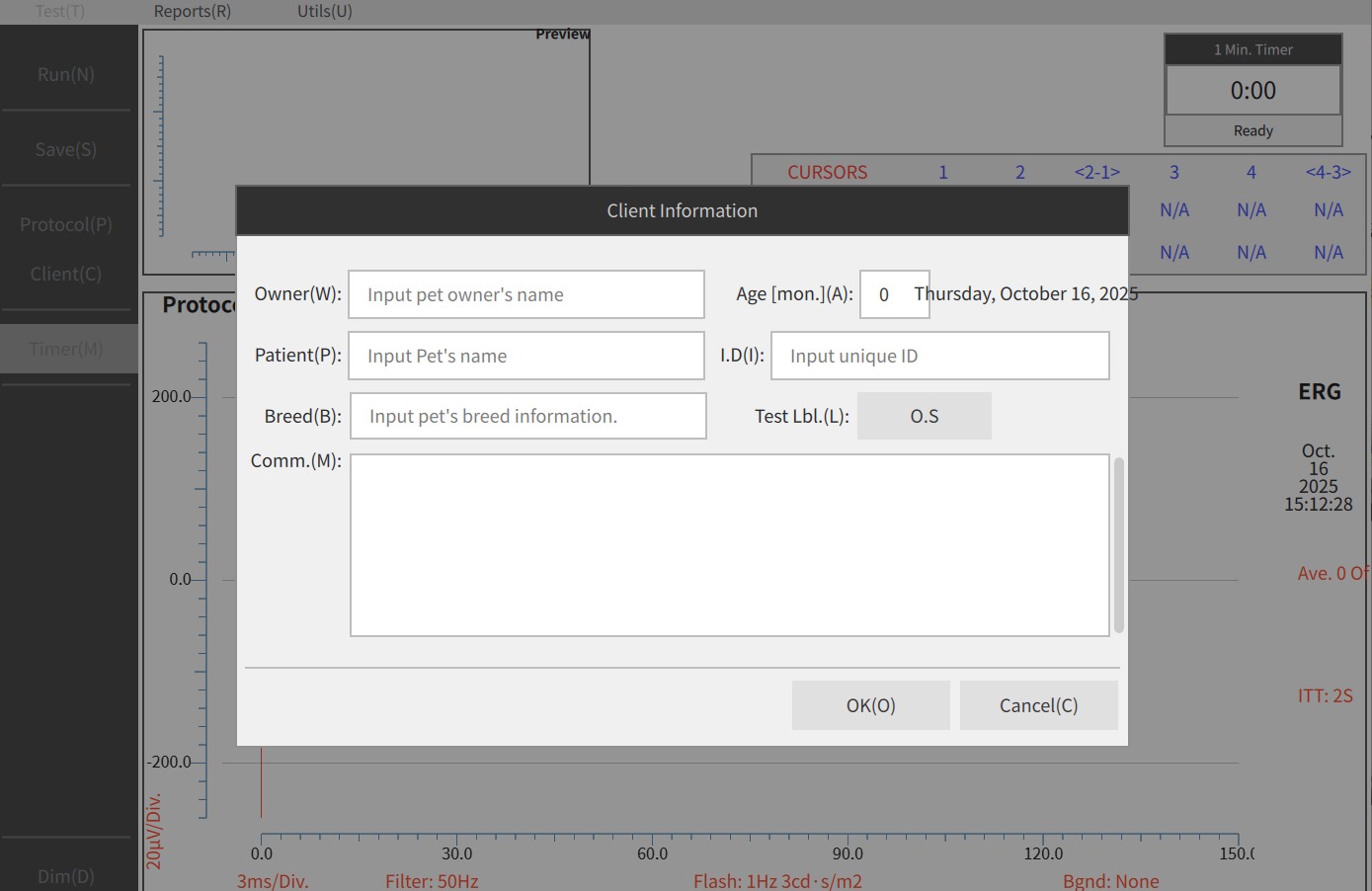The height and width of the screenshot is (891, 1372).
Task: Open the Test(T) menu
Action: point(60,11)
